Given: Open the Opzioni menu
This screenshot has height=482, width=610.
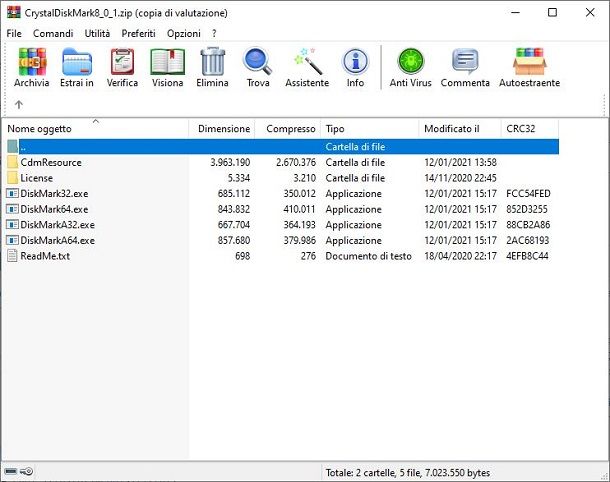Looking at the screenshot, I should pyautogui.click(x=184, y=33).
